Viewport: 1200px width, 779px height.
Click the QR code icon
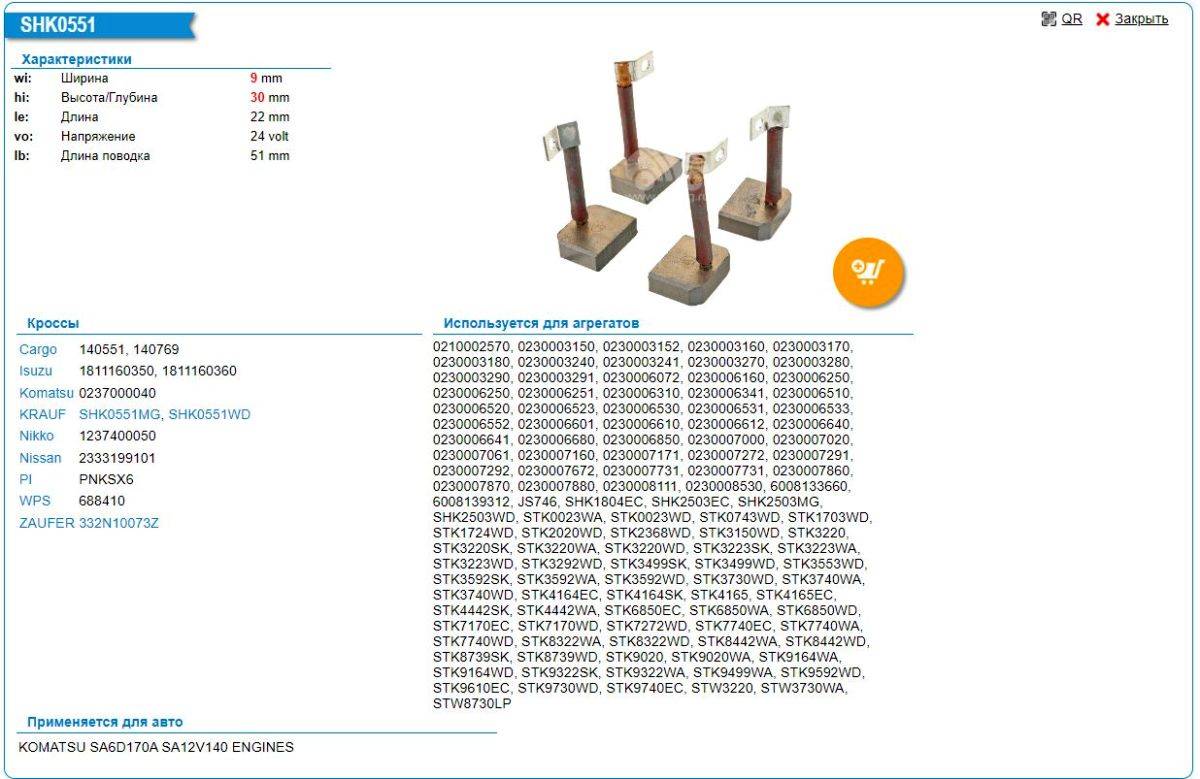coord(1048,19)
